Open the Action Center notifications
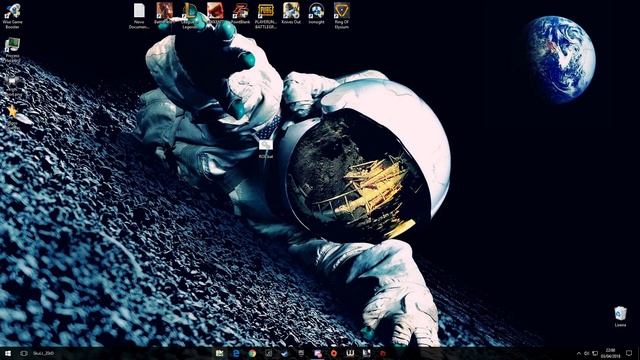The image size is (640, 360). click(x=629, y=353)
